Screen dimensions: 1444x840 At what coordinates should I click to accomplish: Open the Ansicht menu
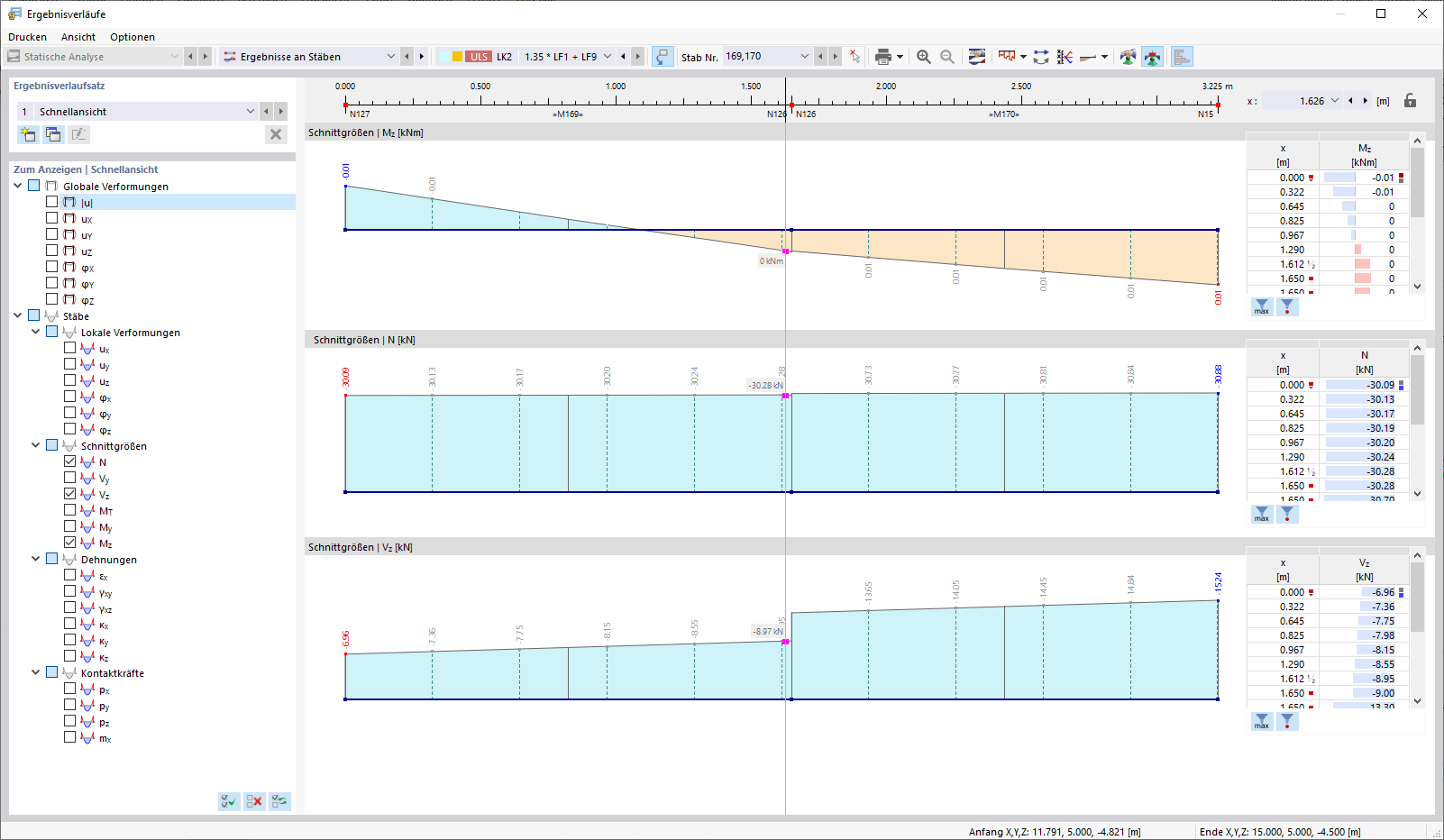[x=78, y=37]
